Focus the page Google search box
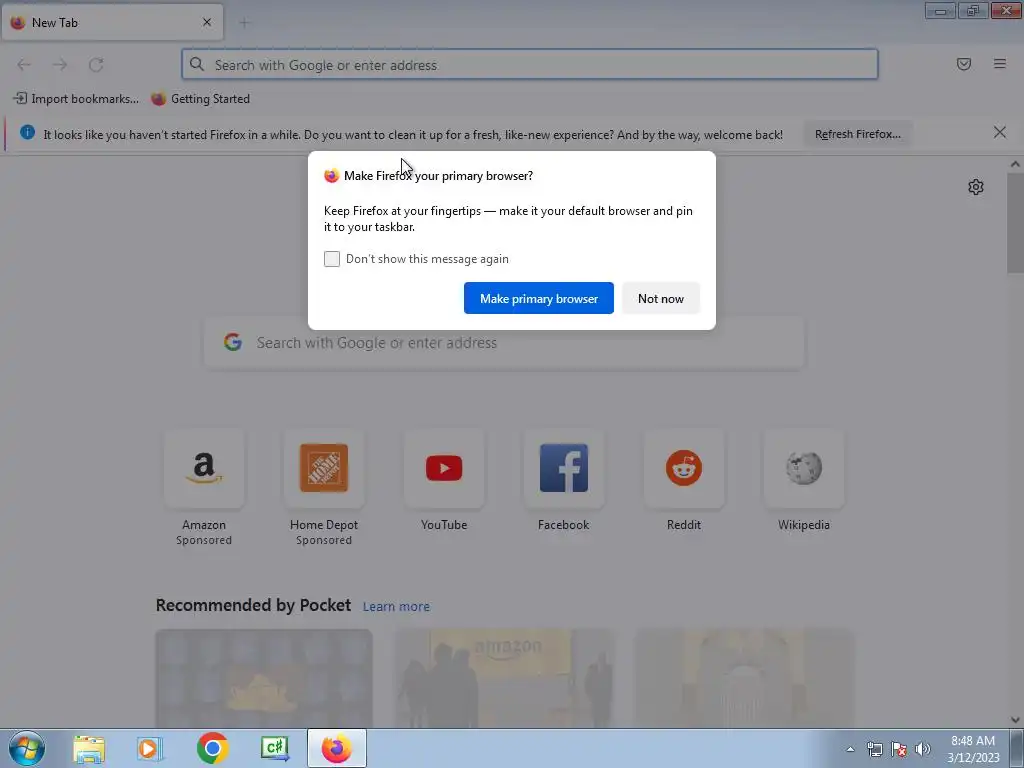Screen dimensions: 1024x768 click(x=504, y=342)
